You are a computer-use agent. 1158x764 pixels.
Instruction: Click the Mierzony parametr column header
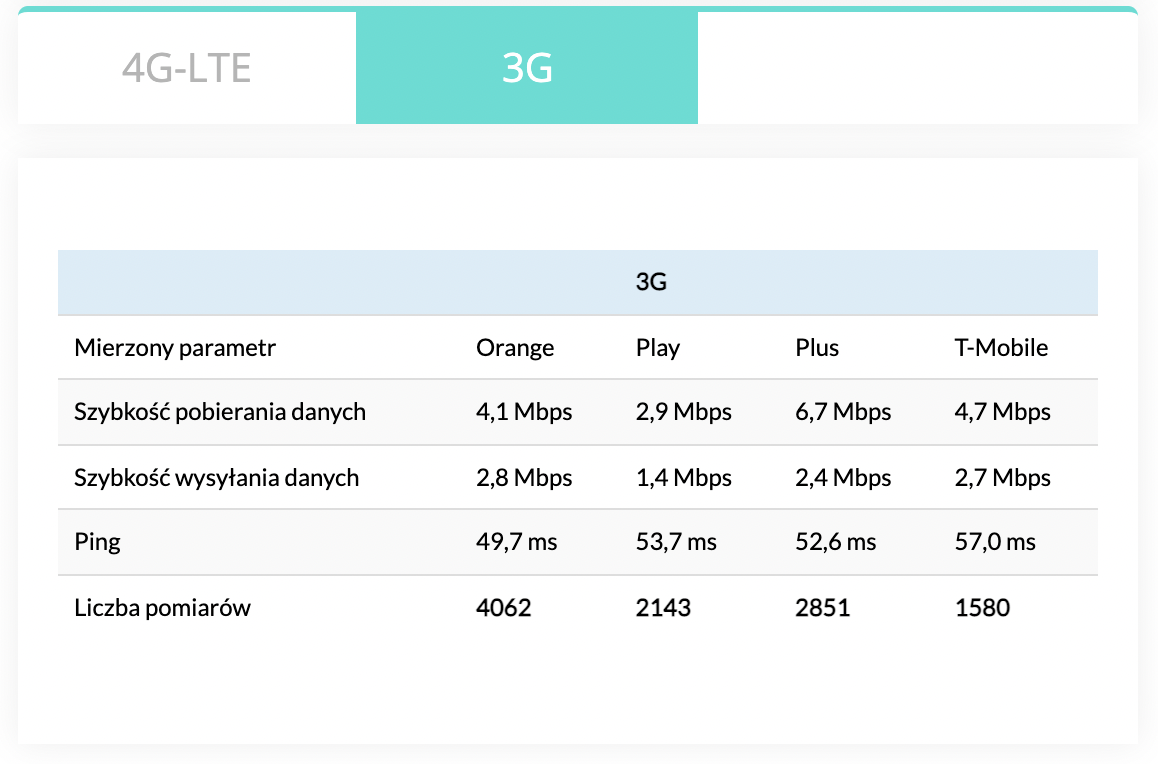click(x=175, y=348)
